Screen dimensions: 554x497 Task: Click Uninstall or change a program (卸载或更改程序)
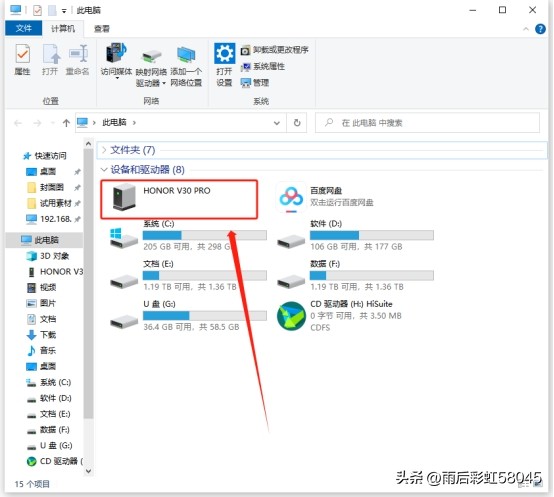274,50
